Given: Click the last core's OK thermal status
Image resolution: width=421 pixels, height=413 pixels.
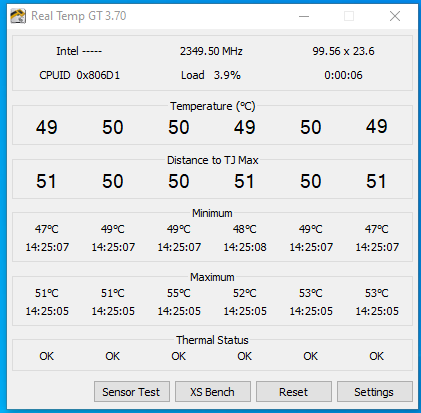Looking at the screenshot, I should pos(377,356).
